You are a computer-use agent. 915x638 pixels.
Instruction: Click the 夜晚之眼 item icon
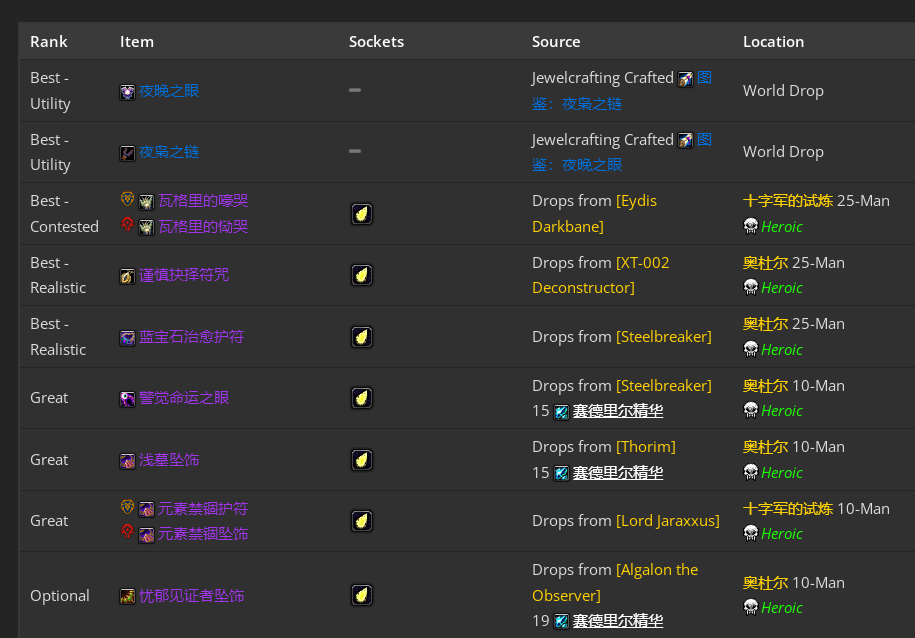[x=127, y=92]
